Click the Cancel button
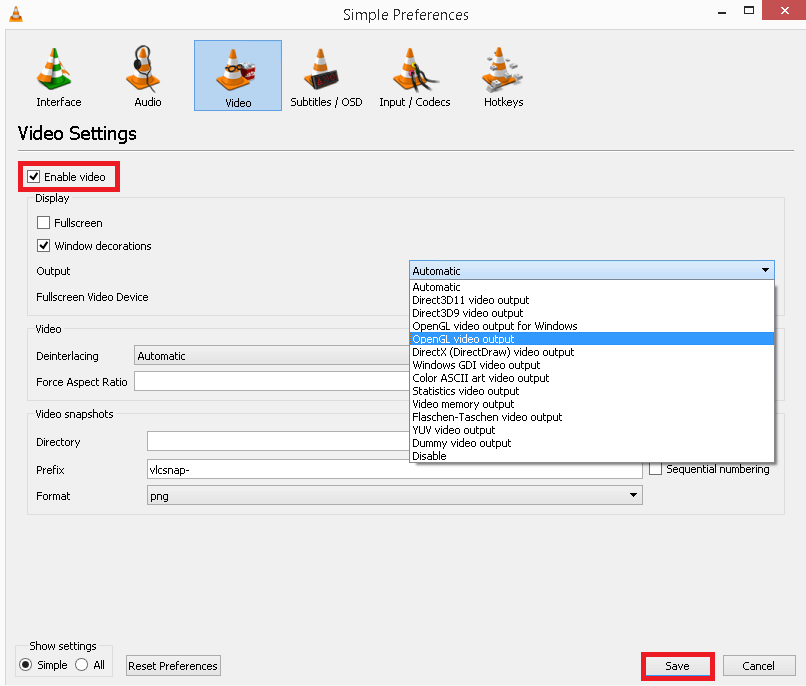 click(759, 665)
